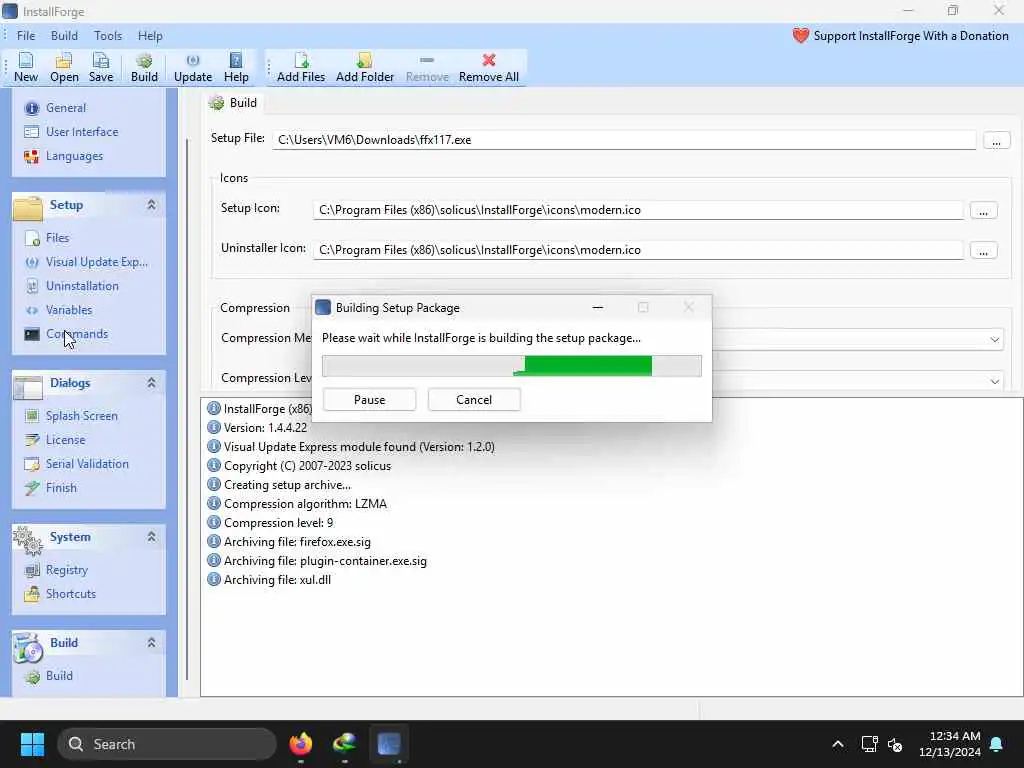Click the Add Folder toolbar icon
Screen dimensions: 1024x768
[x=364, y=67]
